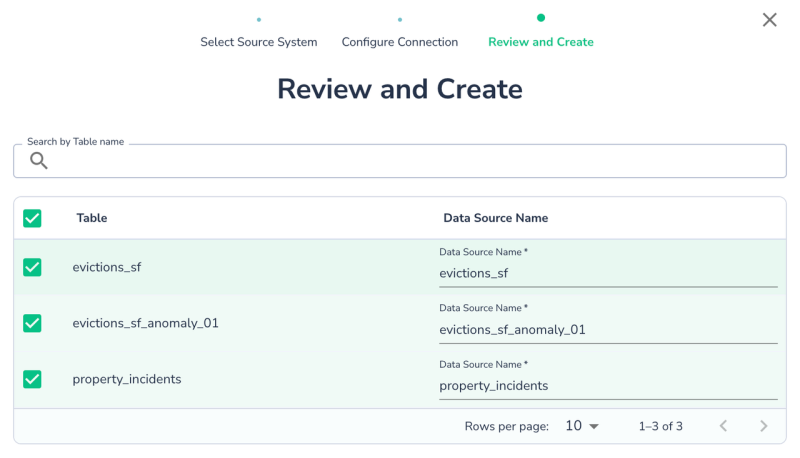Click the search magnifier icon
The image size is (800, 458).
point(39,161)
